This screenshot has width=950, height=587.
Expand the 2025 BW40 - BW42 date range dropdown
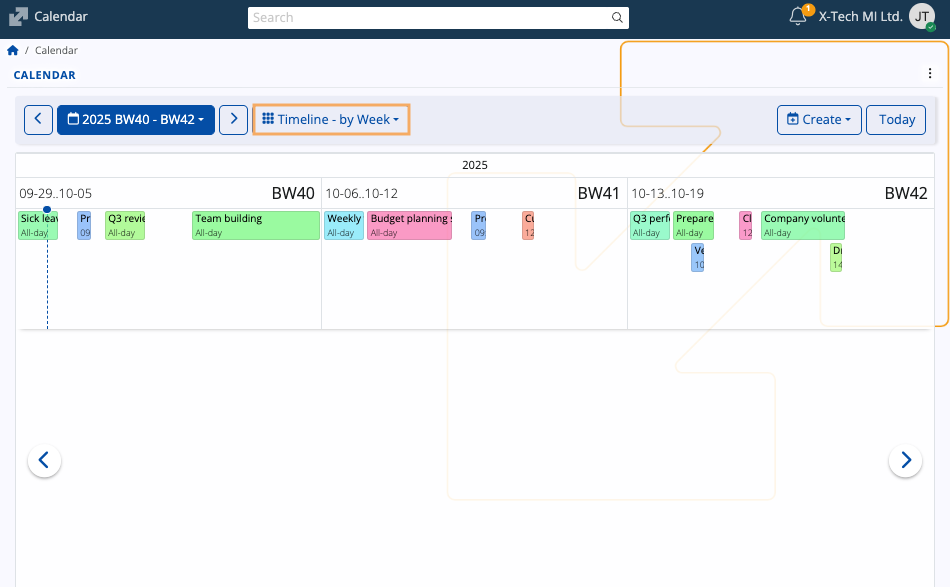136,119
